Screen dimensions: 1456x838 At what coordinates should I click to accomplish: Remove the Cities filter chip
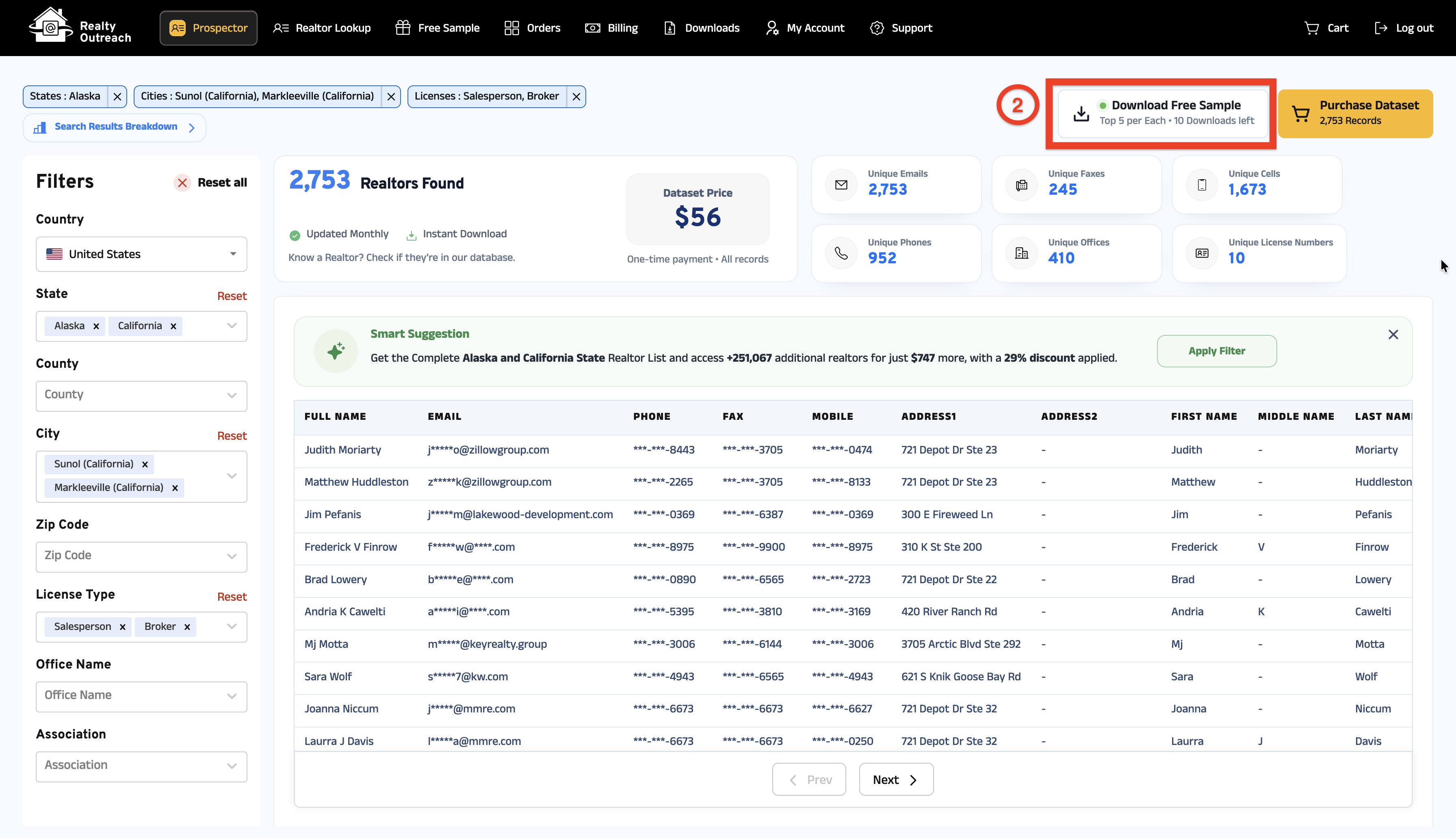coord(391,97)
